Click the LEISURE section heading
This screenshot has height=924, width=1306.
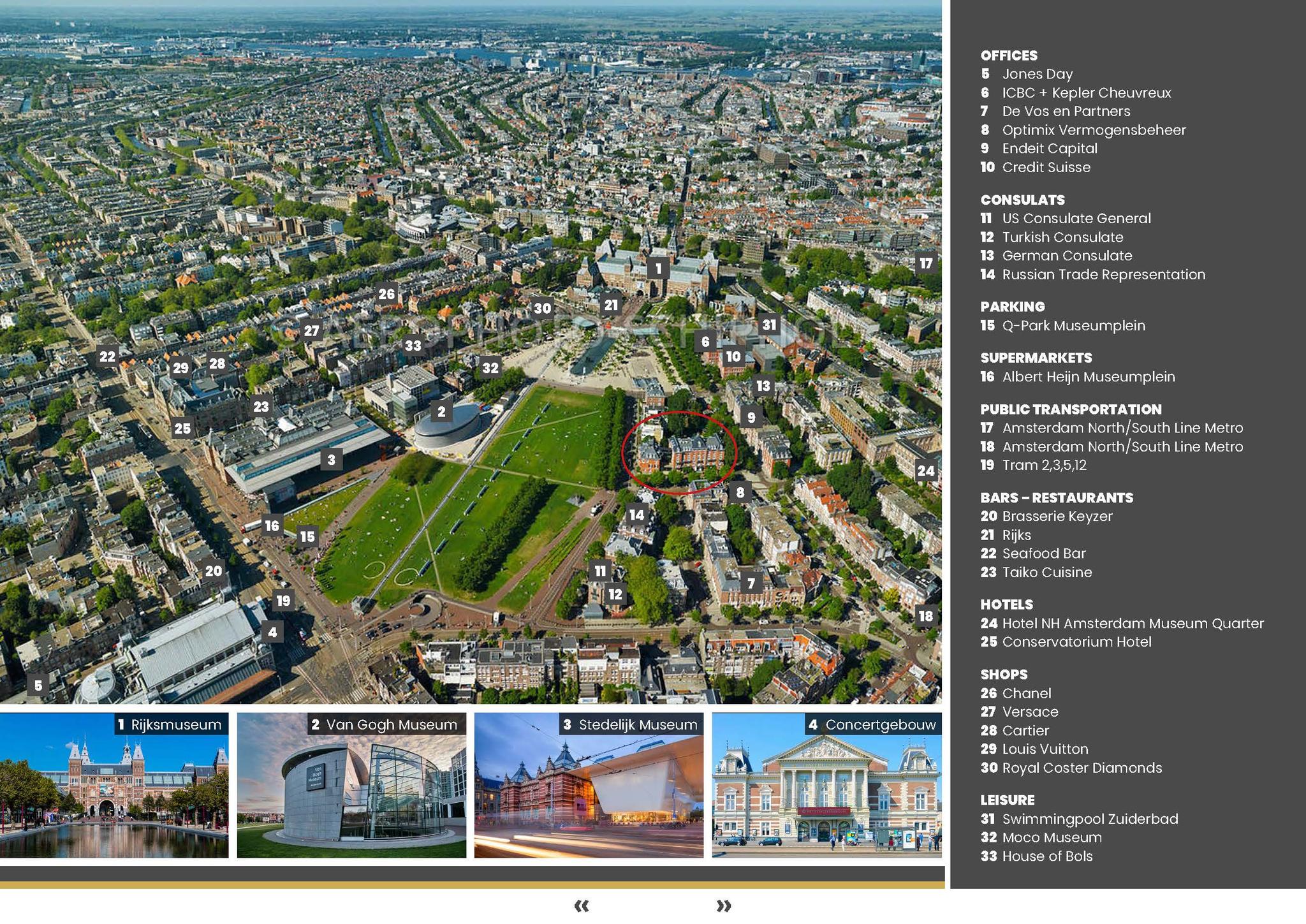(x=1008, y=800)
